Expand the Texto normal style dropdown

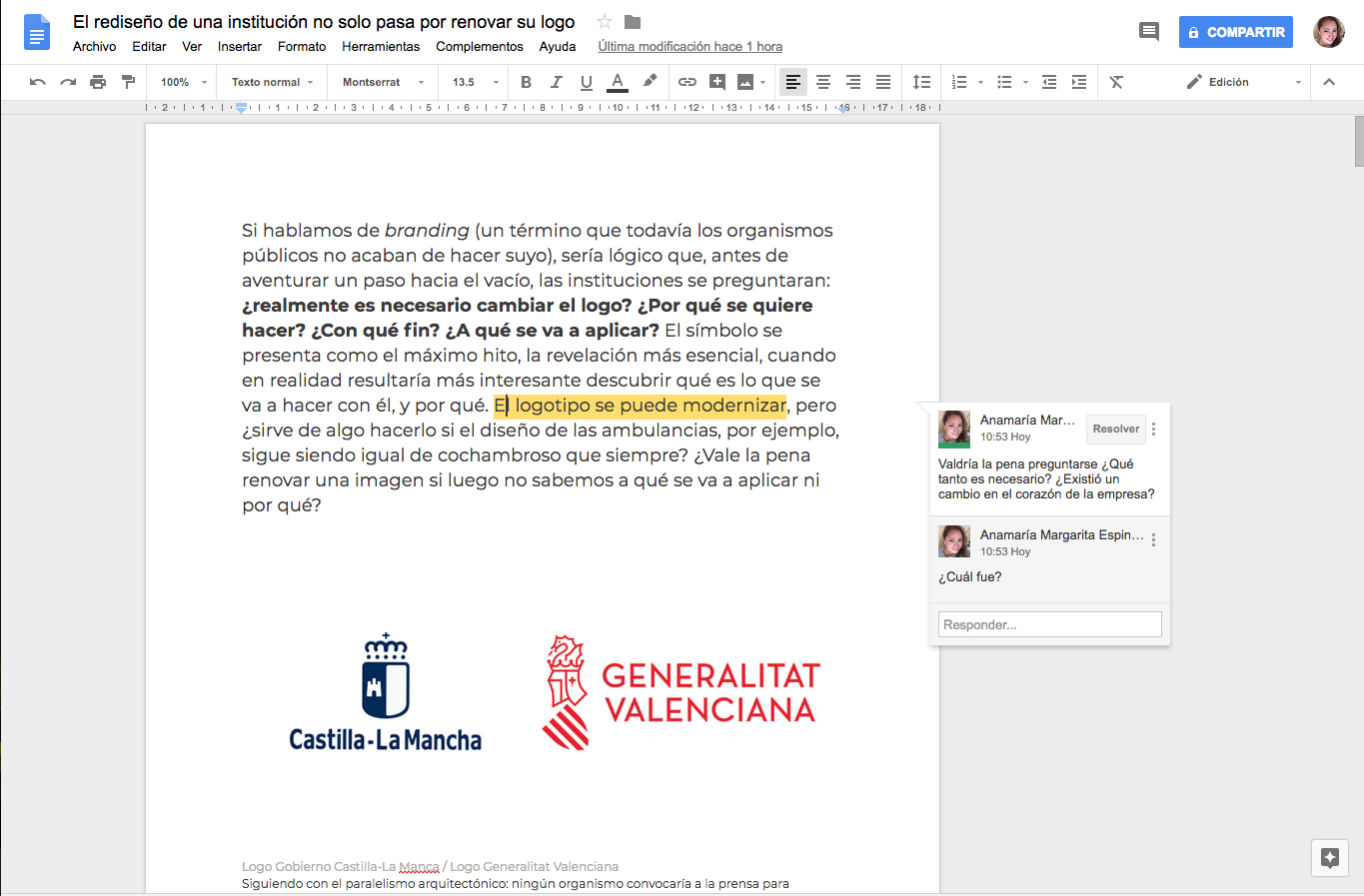click(x=272, y=82)
